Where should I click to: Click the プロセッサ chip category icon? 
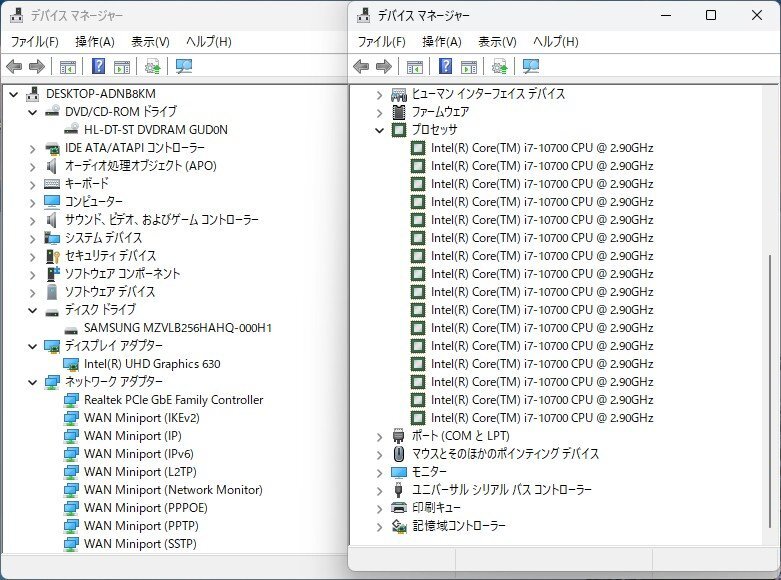(399, 130)
